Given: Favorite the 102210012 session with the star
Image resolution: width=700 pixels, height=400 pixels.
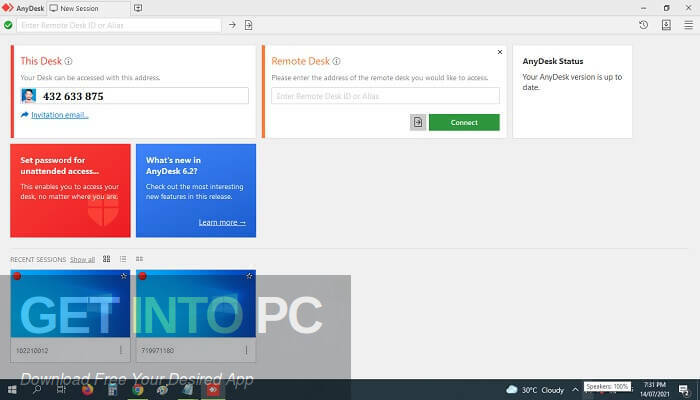Looking at the screenshot, I should click(124, 276).
